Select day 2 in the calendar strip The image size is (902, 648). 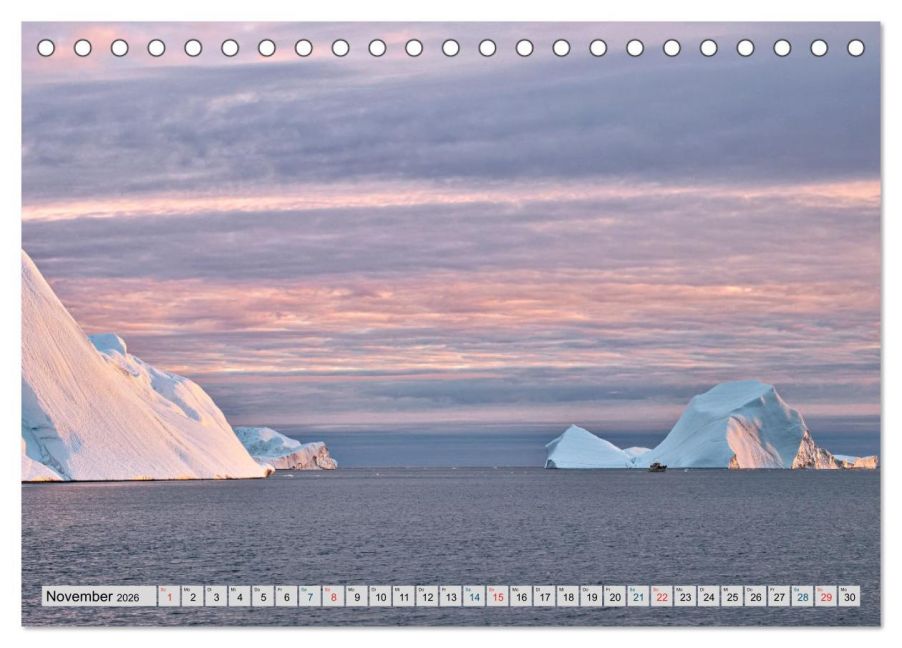point(193,596)
